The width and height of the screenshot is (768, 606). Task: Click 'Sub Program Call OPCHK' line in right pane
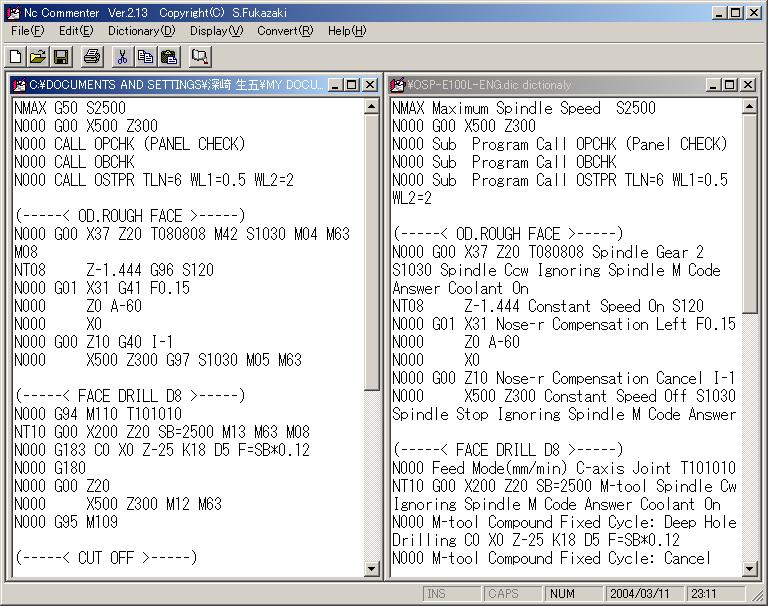pos(560,144)
